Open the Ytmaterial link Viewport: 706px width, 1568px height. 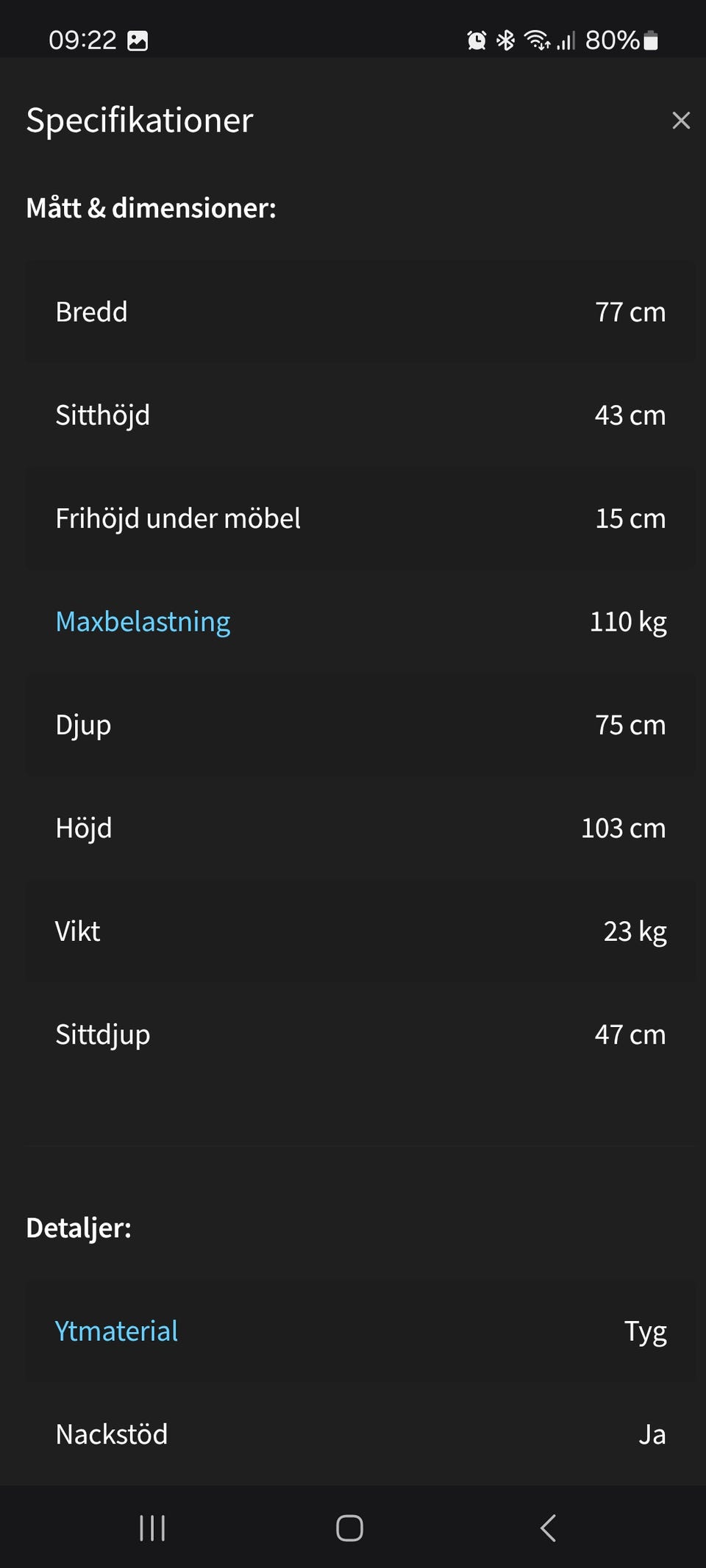point(116,1331)
